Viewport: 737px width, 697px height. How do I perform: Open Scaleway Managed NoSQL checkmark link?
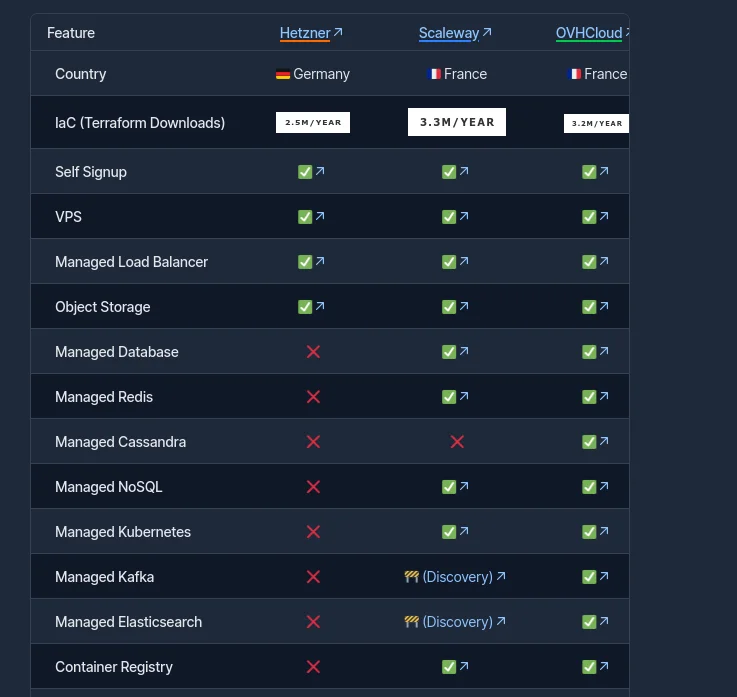click(455, 487)
